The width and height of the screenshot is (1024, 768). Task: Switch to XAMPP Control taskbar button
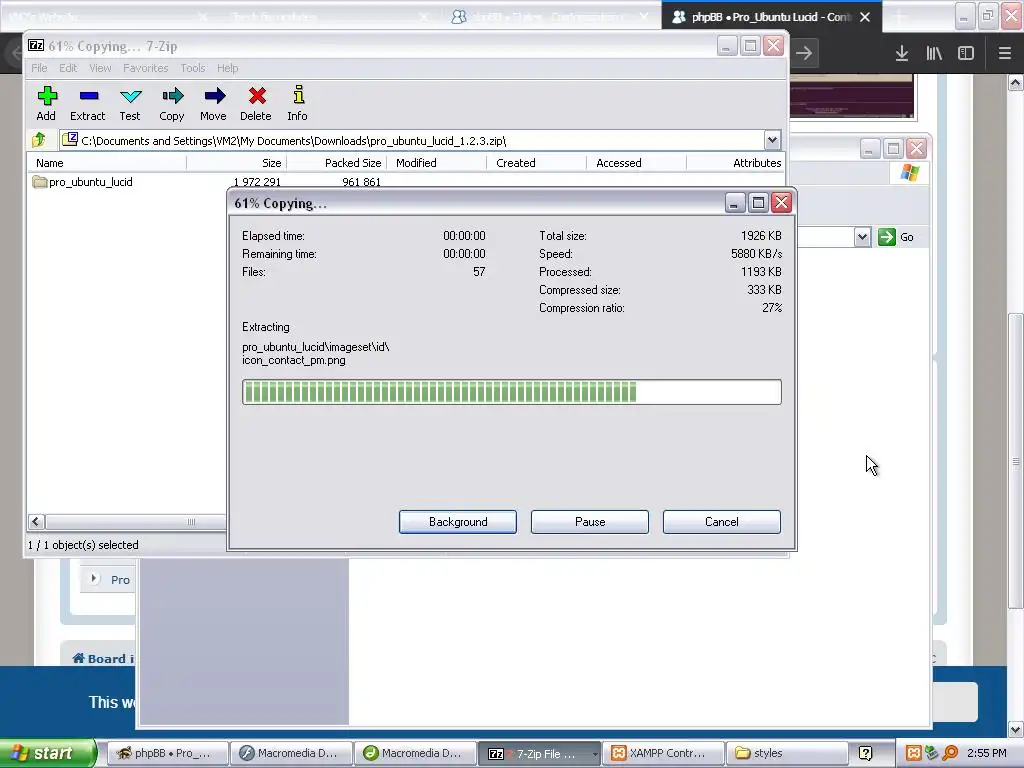coord(664,753)
